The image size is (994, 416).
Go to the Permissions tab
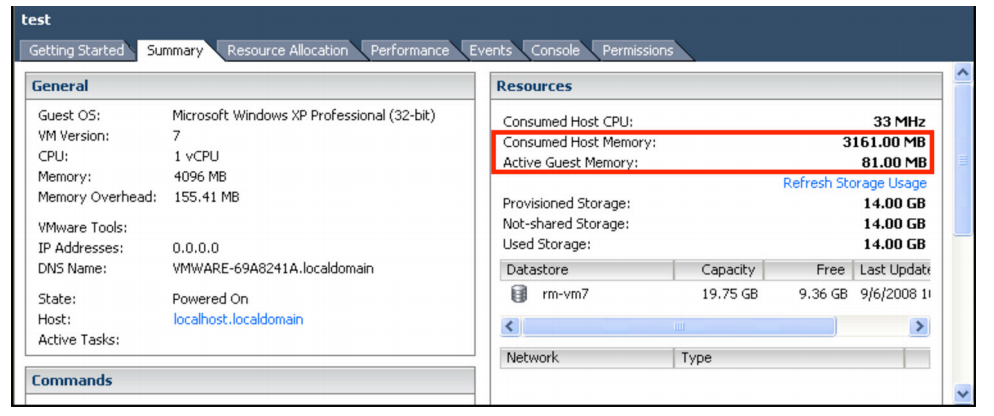click(x=637, y=50)
